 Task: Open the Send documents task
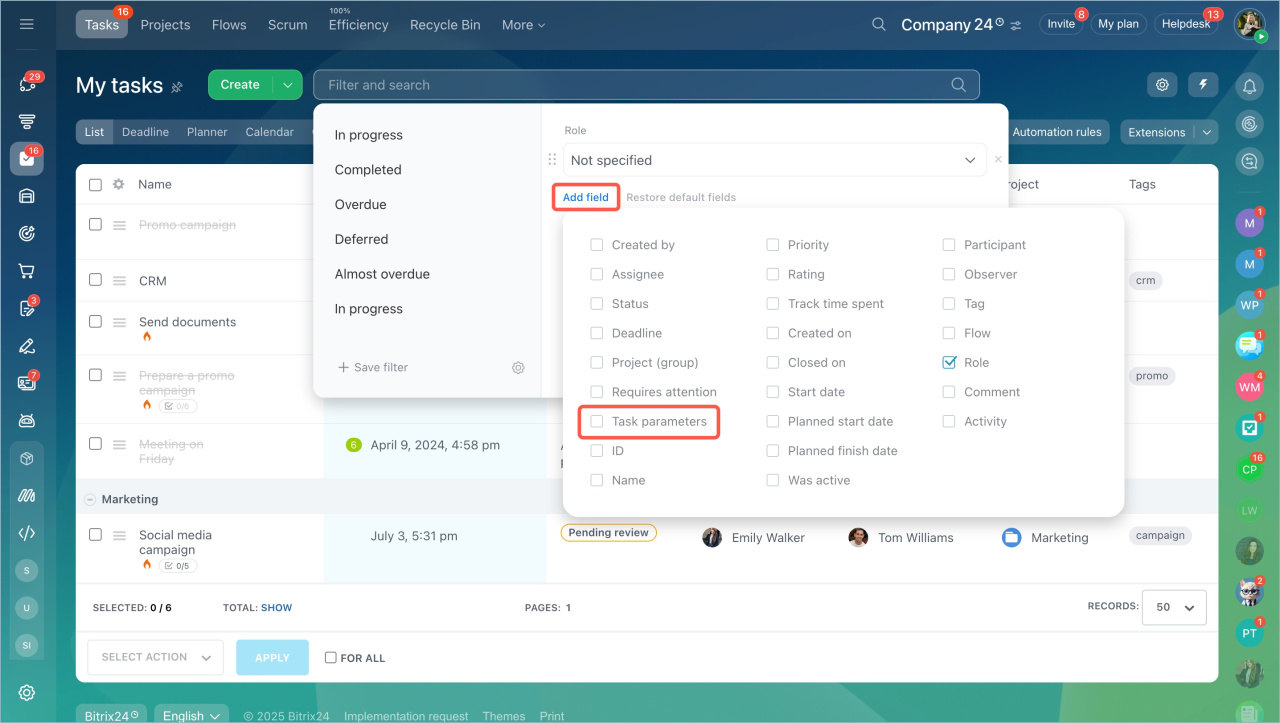[187, 322]
